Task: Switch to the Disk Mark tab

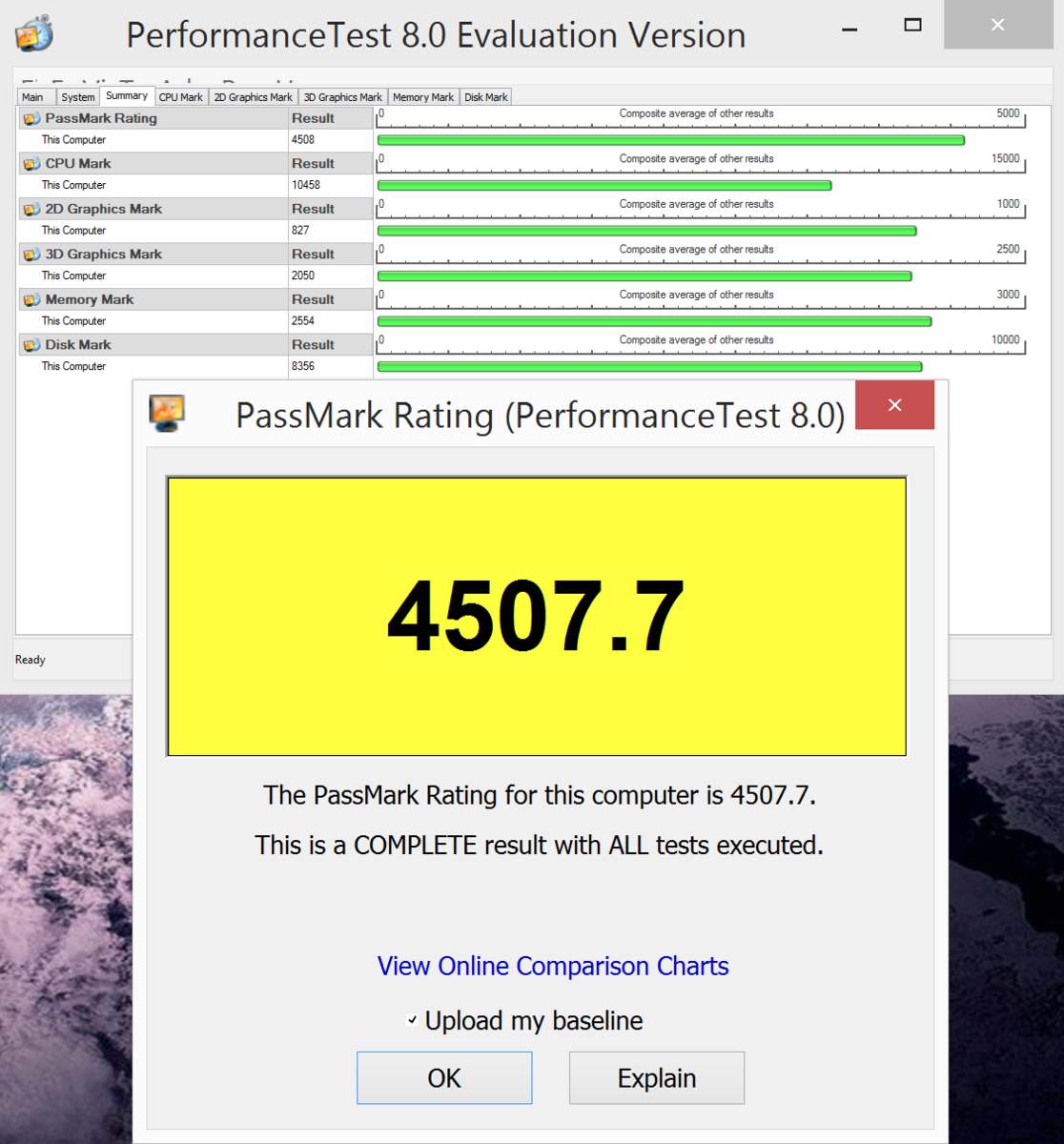Action: [486, 97]
